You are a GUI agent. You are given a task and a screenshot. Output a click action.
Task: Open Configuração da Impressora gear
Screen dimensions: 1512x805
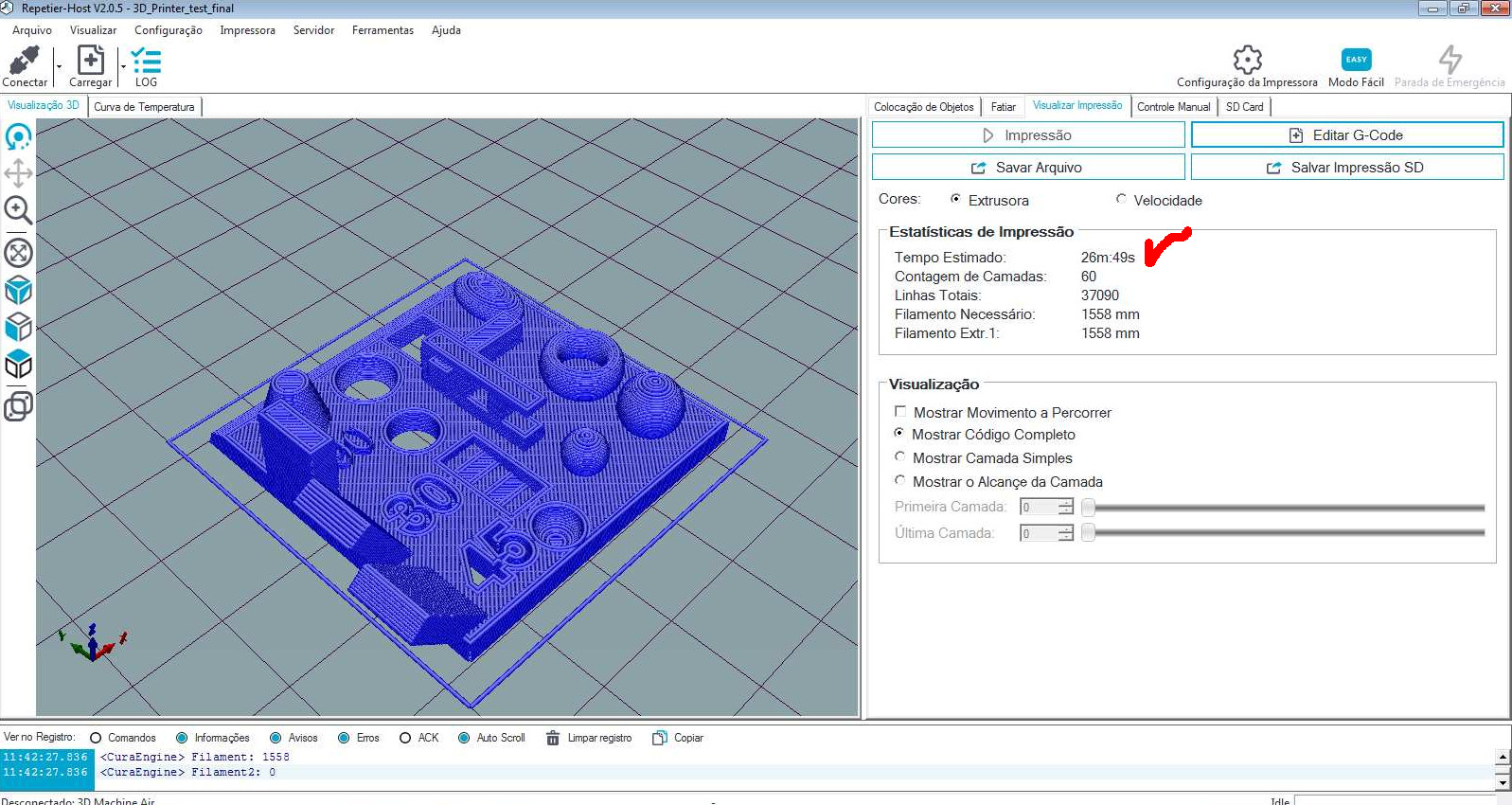[x=1247, y=60]
